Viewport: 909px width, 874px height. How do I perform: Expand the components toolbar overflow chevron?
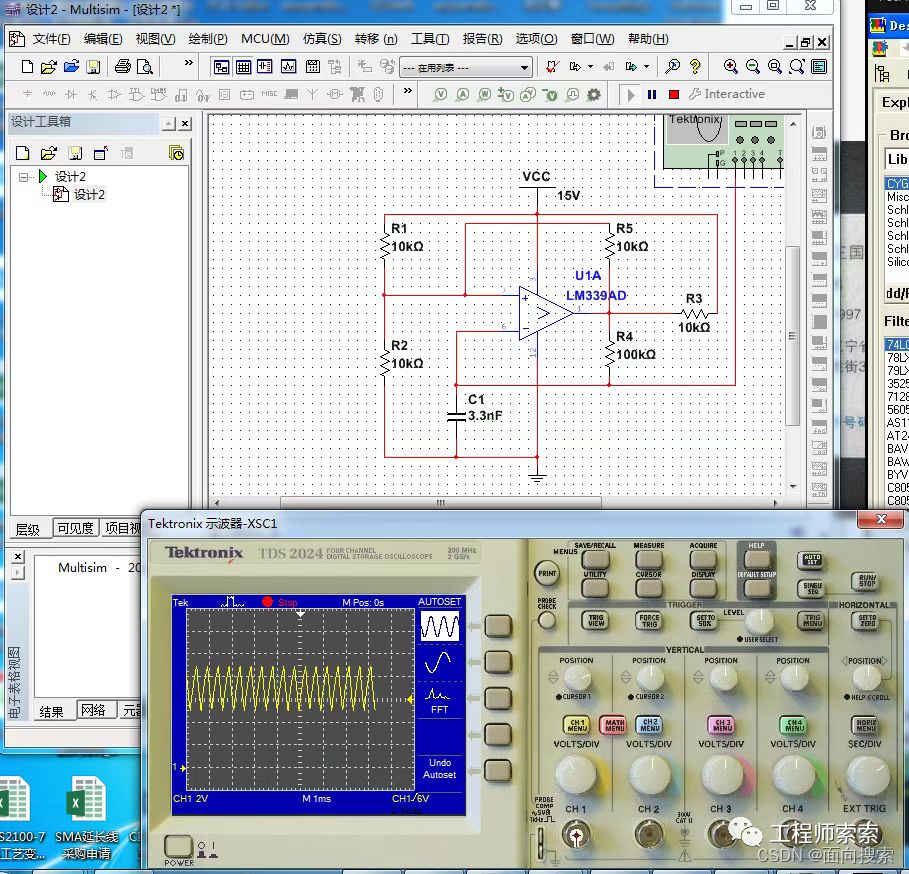[408, 90]
